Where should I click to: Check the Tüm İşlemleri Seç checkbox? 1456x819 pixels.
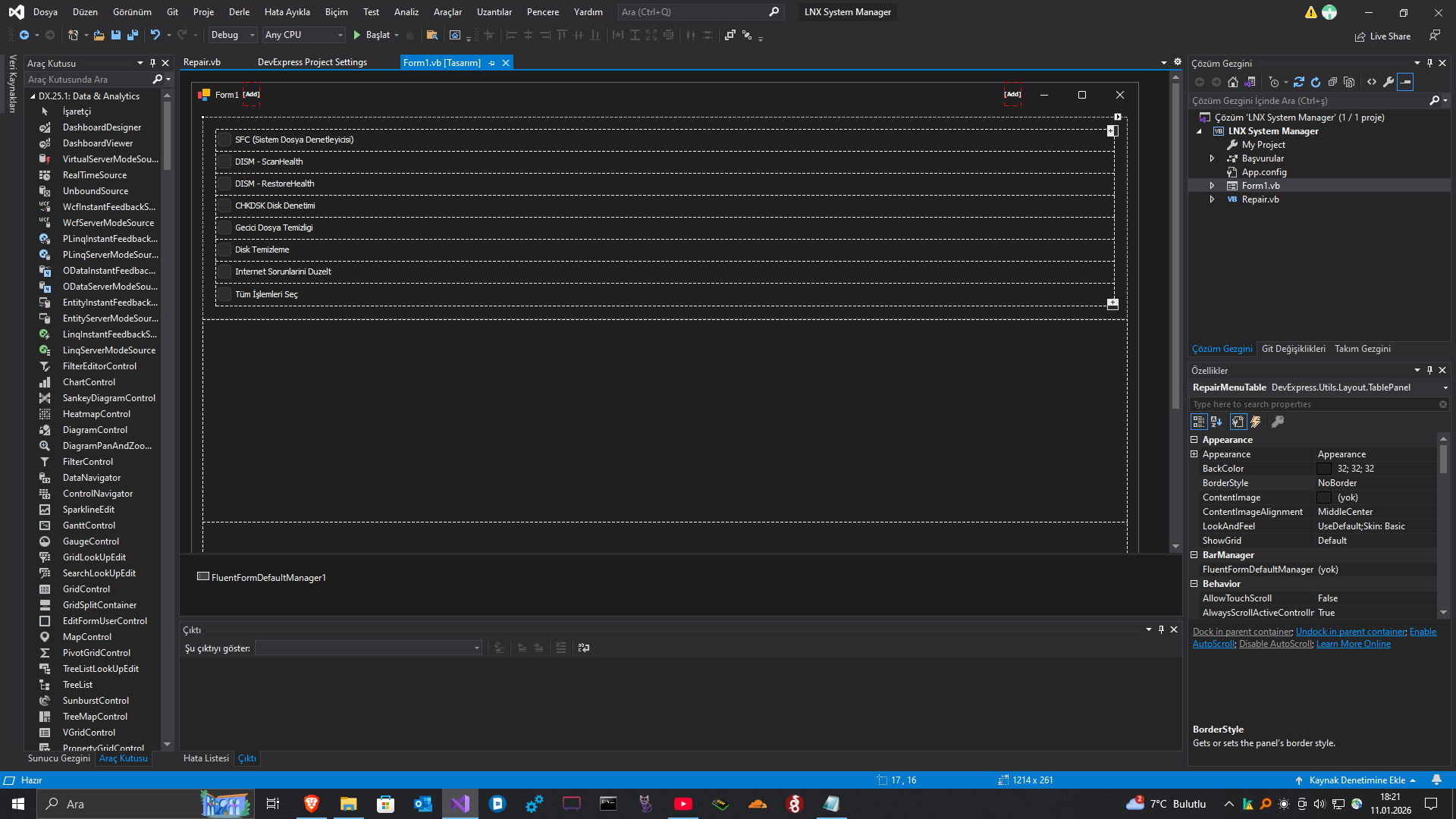[224, 294]
